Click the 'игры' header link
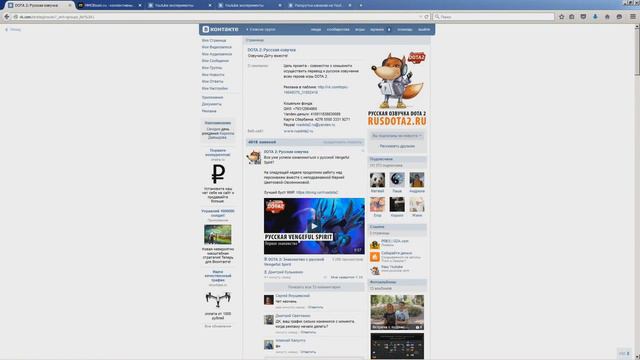Viewport: 640px width, 360px height. coord(360,29)
